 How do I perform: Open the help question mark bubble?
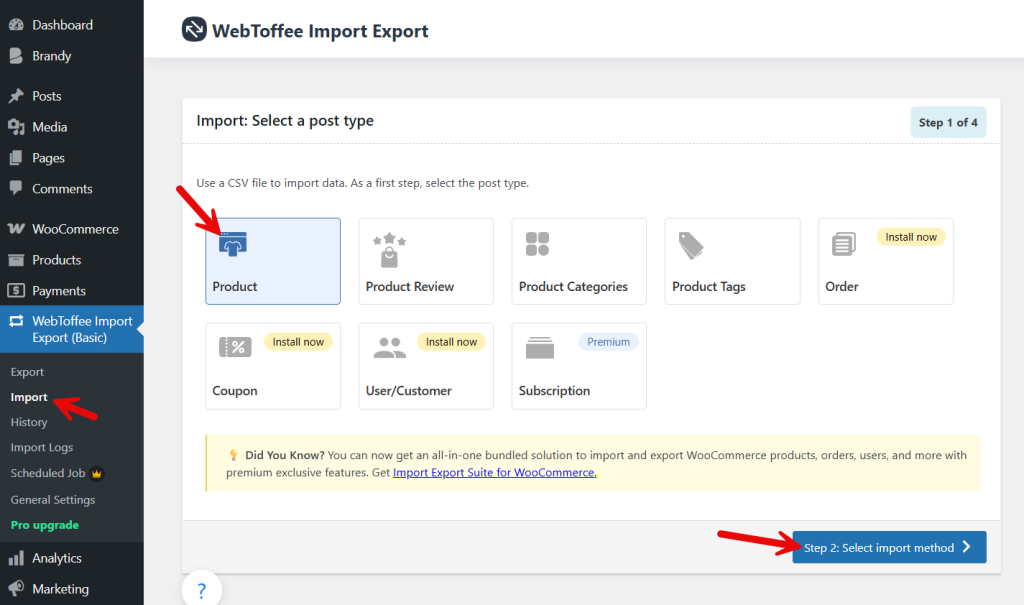[201, 588]
